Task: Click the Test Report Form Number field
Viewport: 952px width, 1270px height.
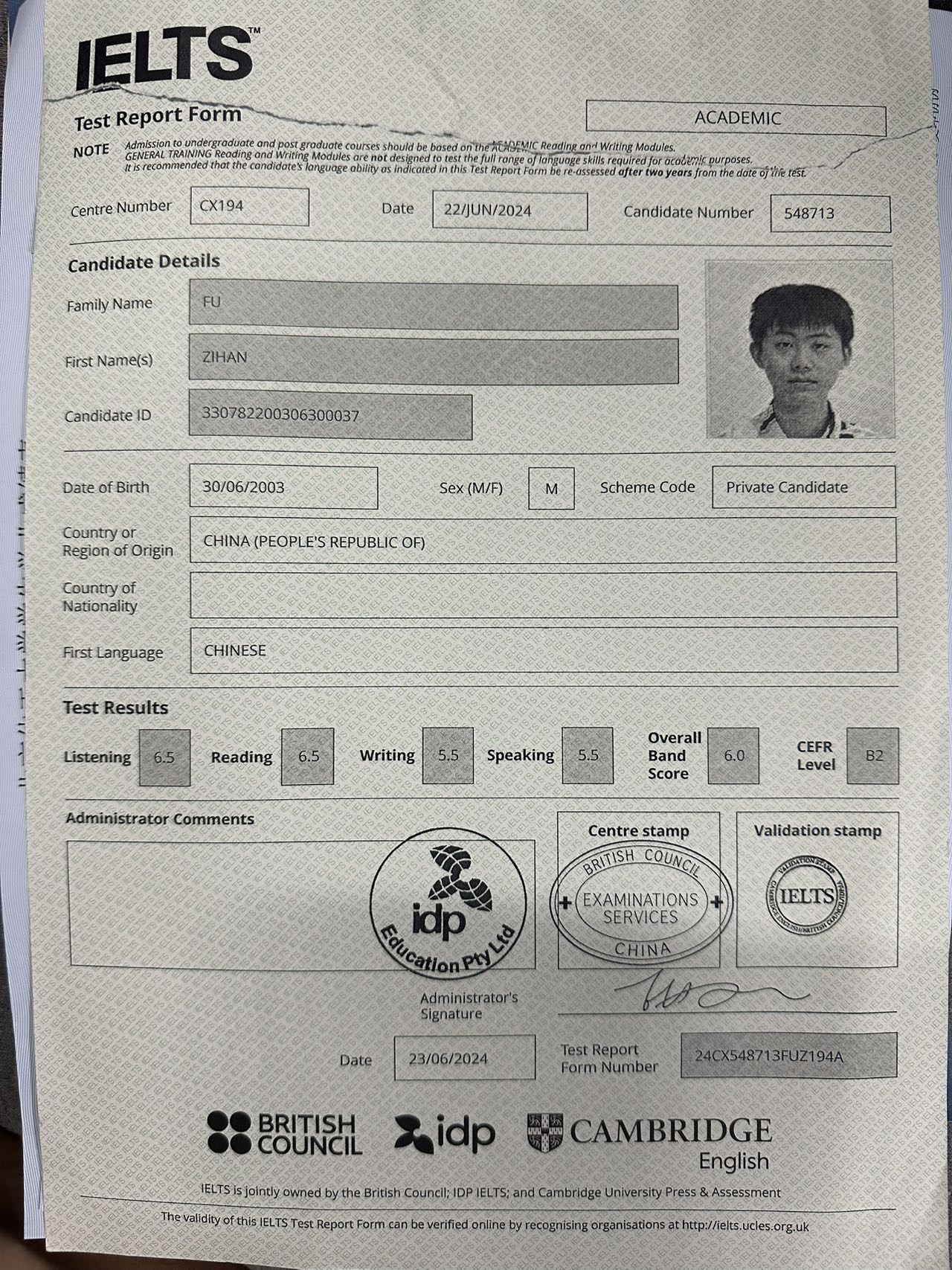Action: pos(788,1055)
